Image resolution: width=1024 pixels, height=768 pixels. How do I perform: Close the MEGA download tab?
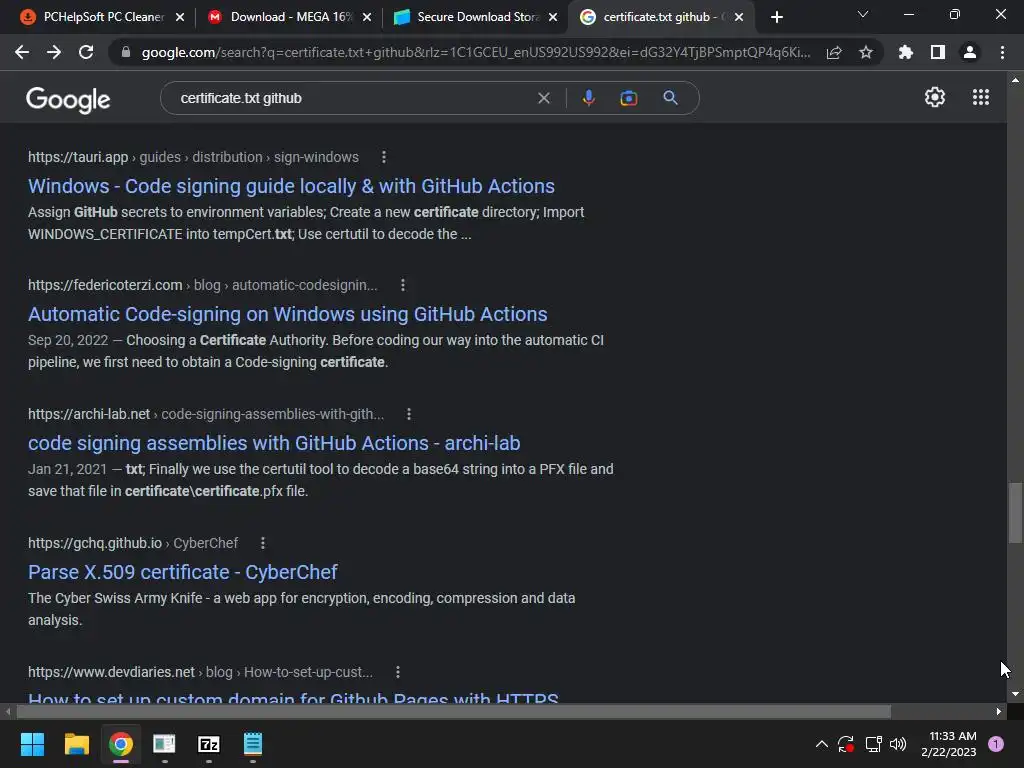366,18
